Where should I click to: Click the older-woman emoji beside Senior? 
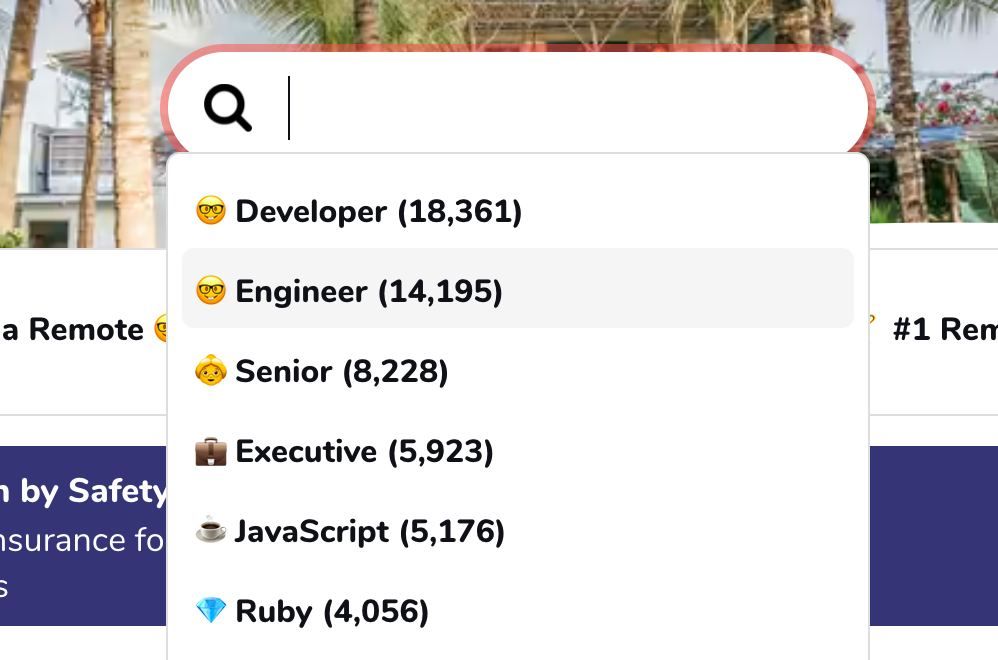210,371
